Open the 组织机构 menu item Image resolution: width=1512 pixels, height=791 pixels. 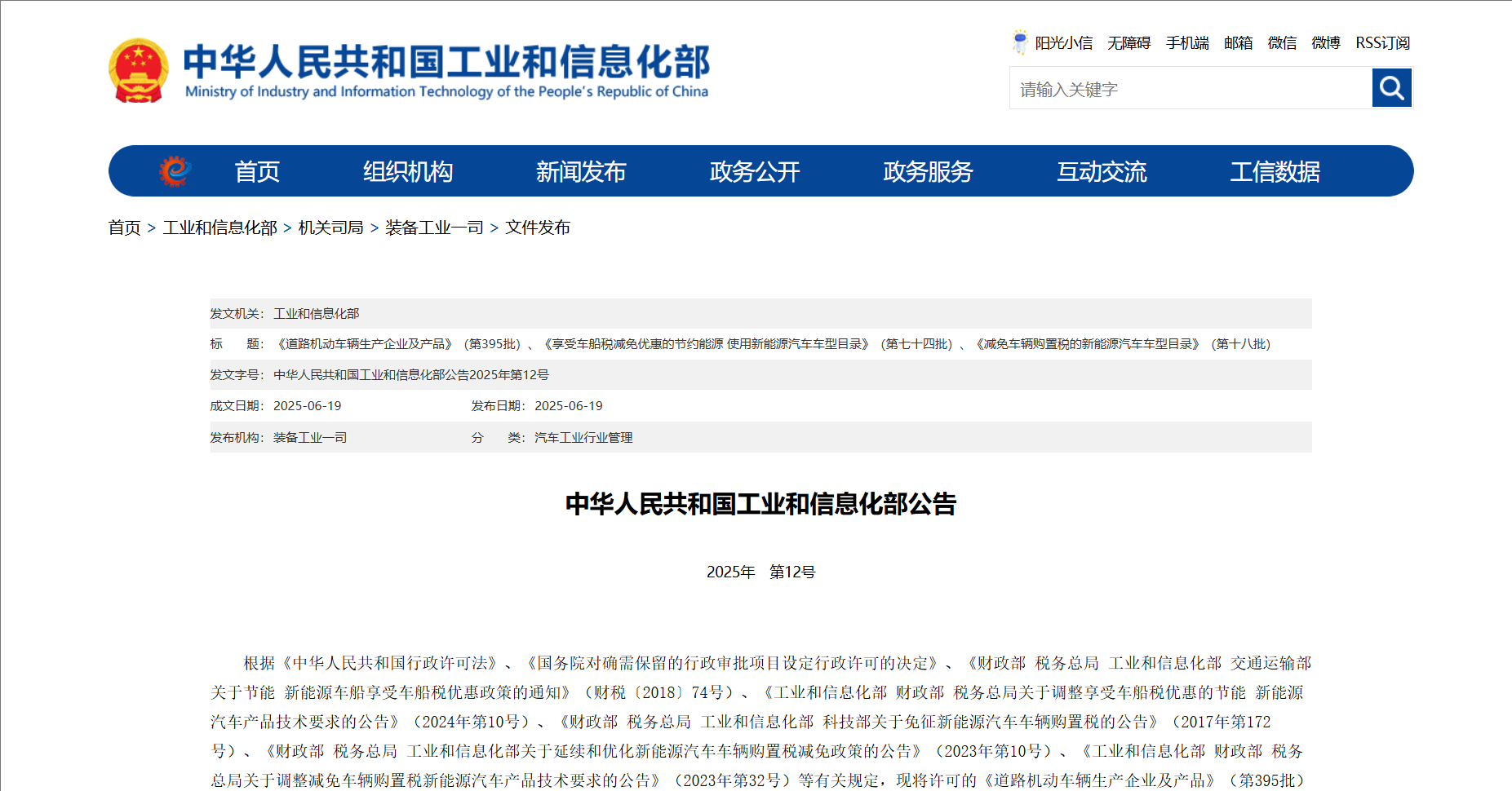tap(407, 172)
